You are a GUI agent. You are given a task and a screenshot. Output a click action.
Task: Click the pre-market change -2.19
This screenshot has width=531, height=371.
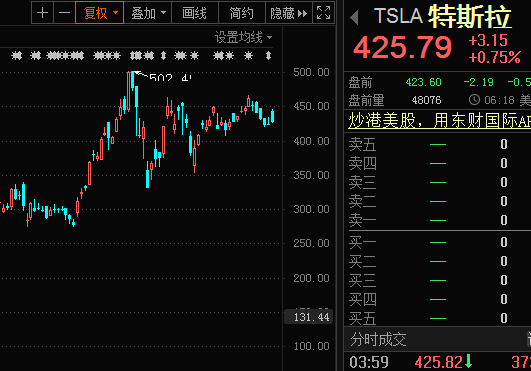(x=478, y=82)
